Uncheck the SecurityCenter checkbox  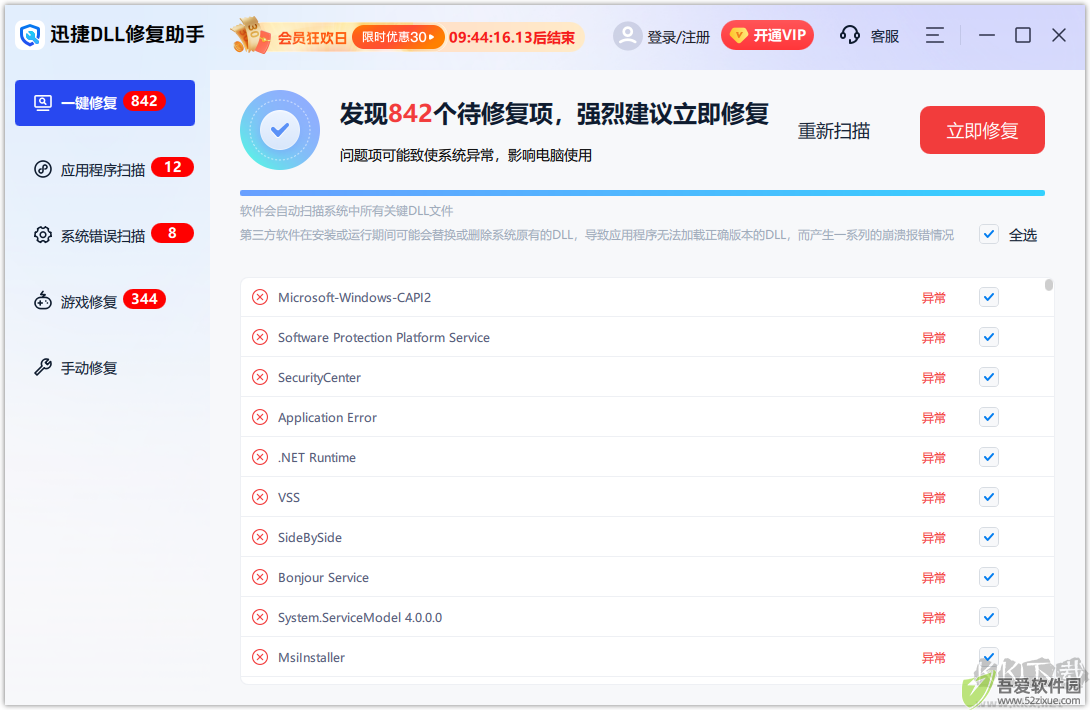(x=989, y=378)
